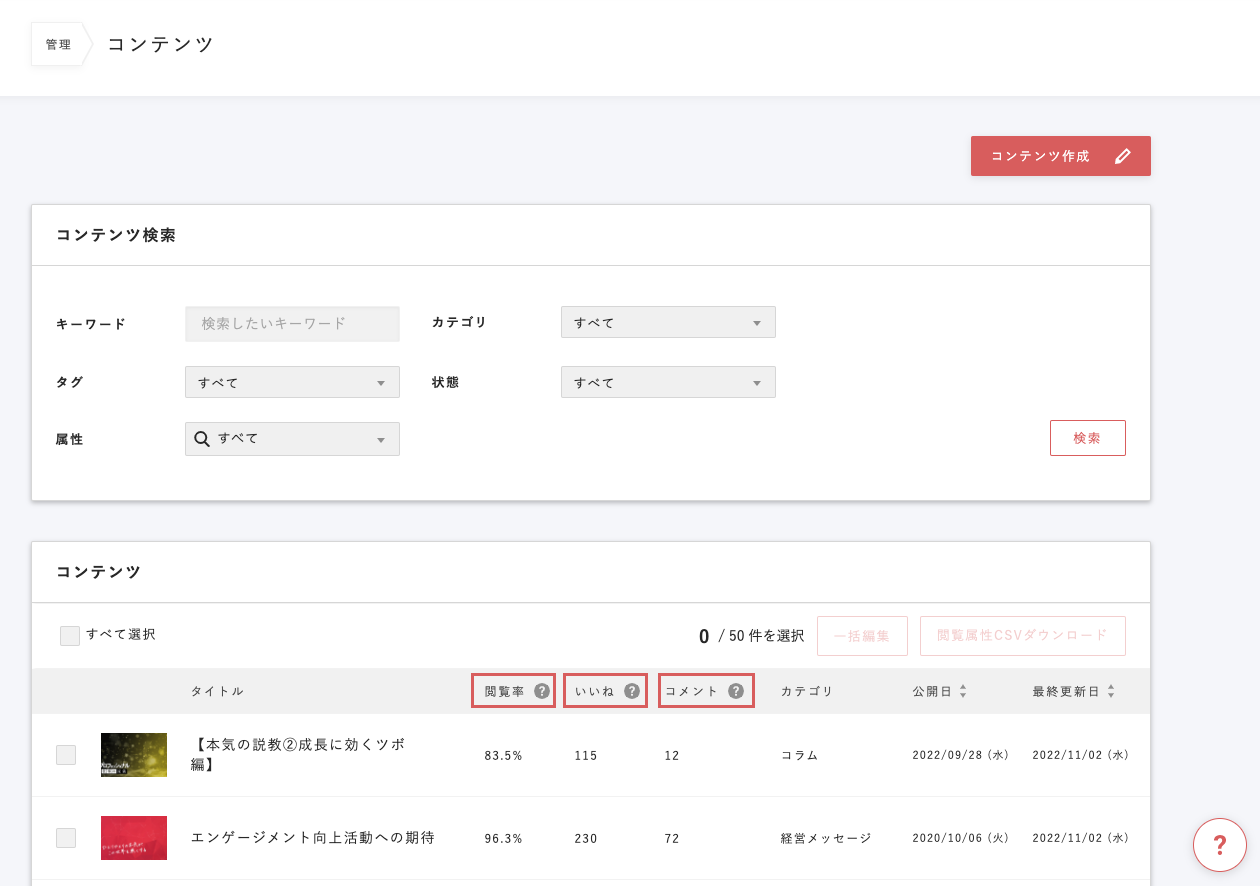The image size is (1260, 886).
Task: Open the カテゴリ dropdown
Action: tap(668, 323)
